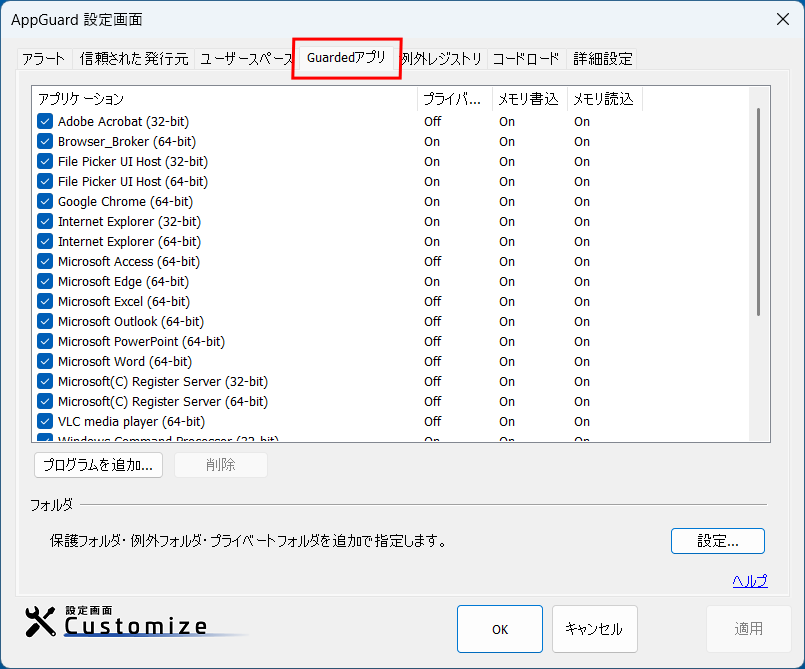Sort by the メモリ書込 column header
Viewport: 805px width, 669px height.
pyautogui.click(x=529, y=99)
